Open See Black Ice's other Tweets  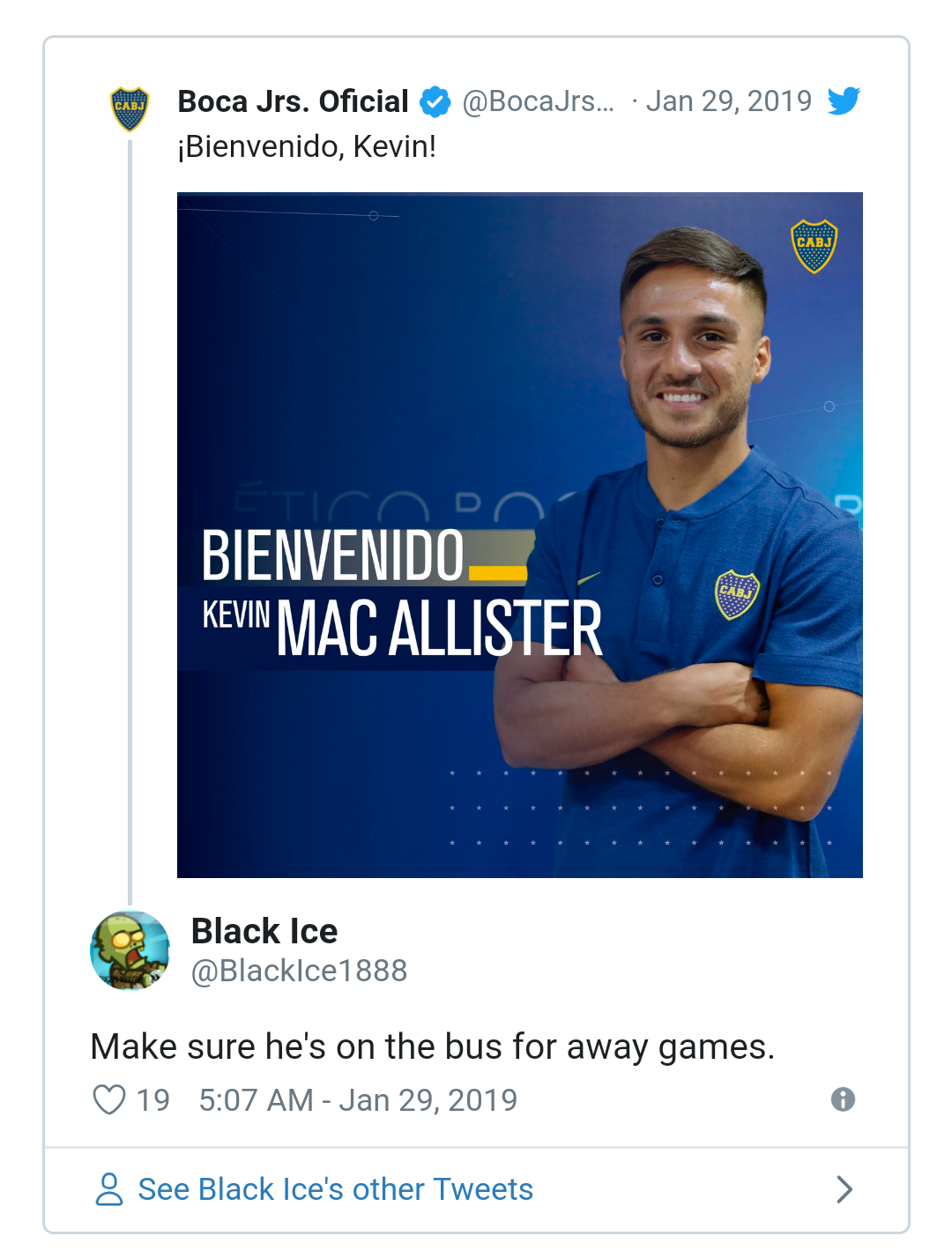(x=335, y=1189)
